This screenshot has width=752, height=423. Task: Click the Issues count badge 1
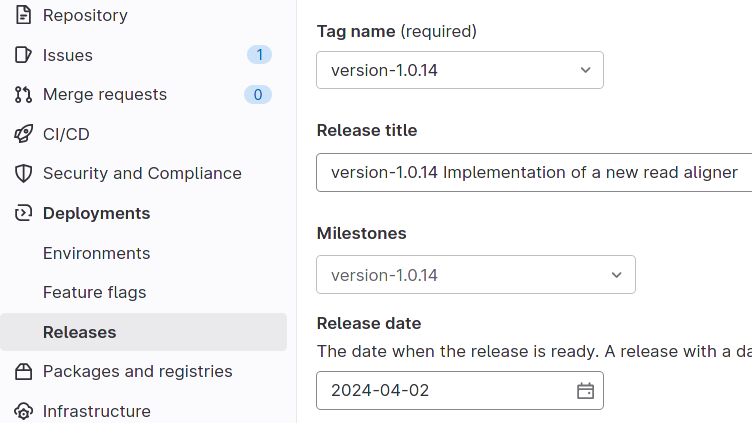[x=259, y=55]
